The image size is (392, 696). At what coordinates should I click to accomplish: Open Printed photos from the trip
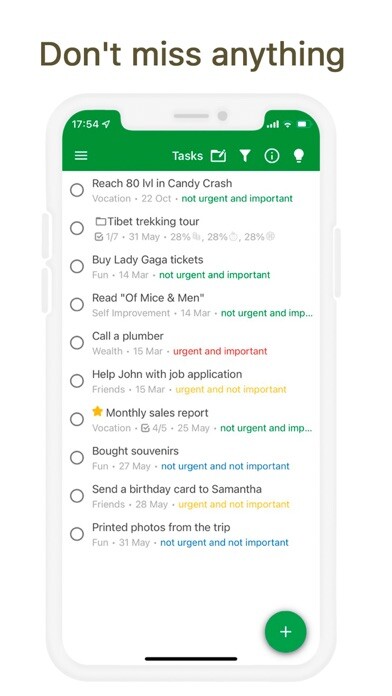(x=161, y=527)
